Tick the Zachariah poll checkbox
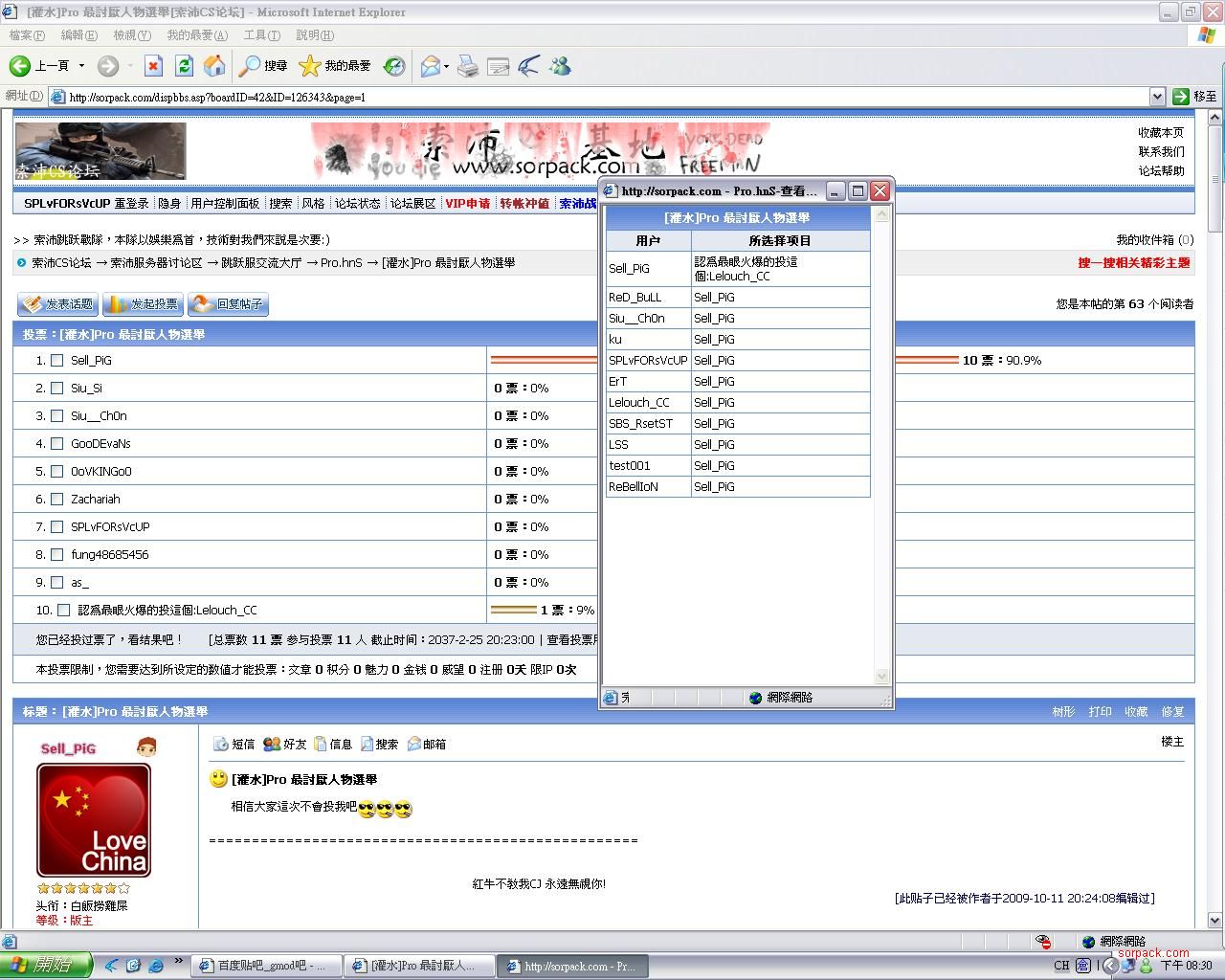Viewport: 1225px width, 980px height. (x=57, y=500)
